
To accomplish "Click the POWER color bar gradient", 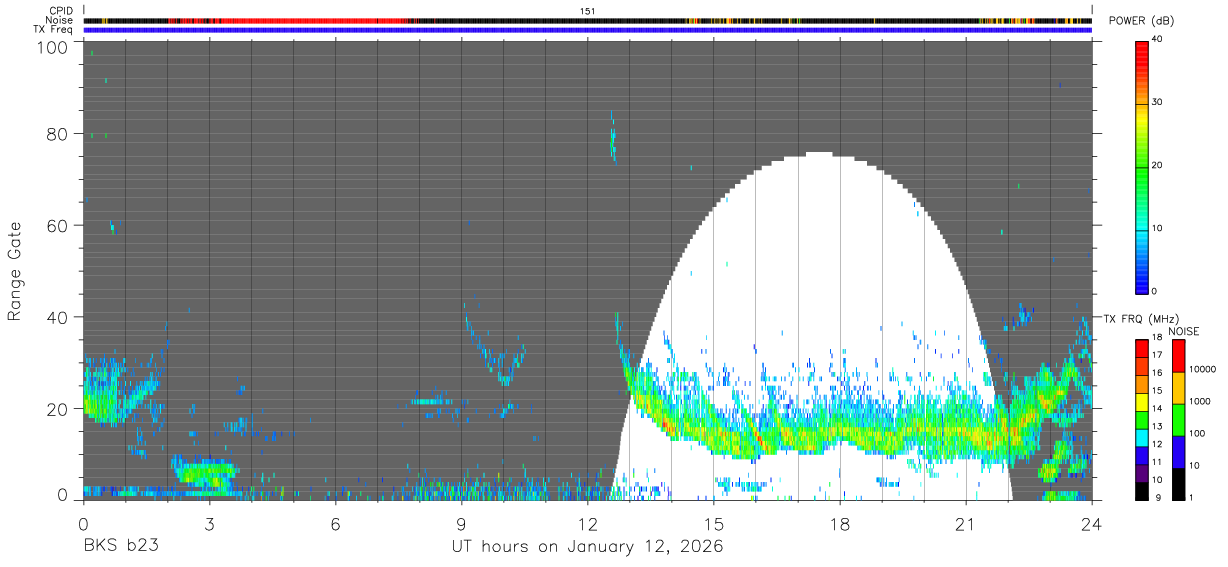I will 1142,166.
